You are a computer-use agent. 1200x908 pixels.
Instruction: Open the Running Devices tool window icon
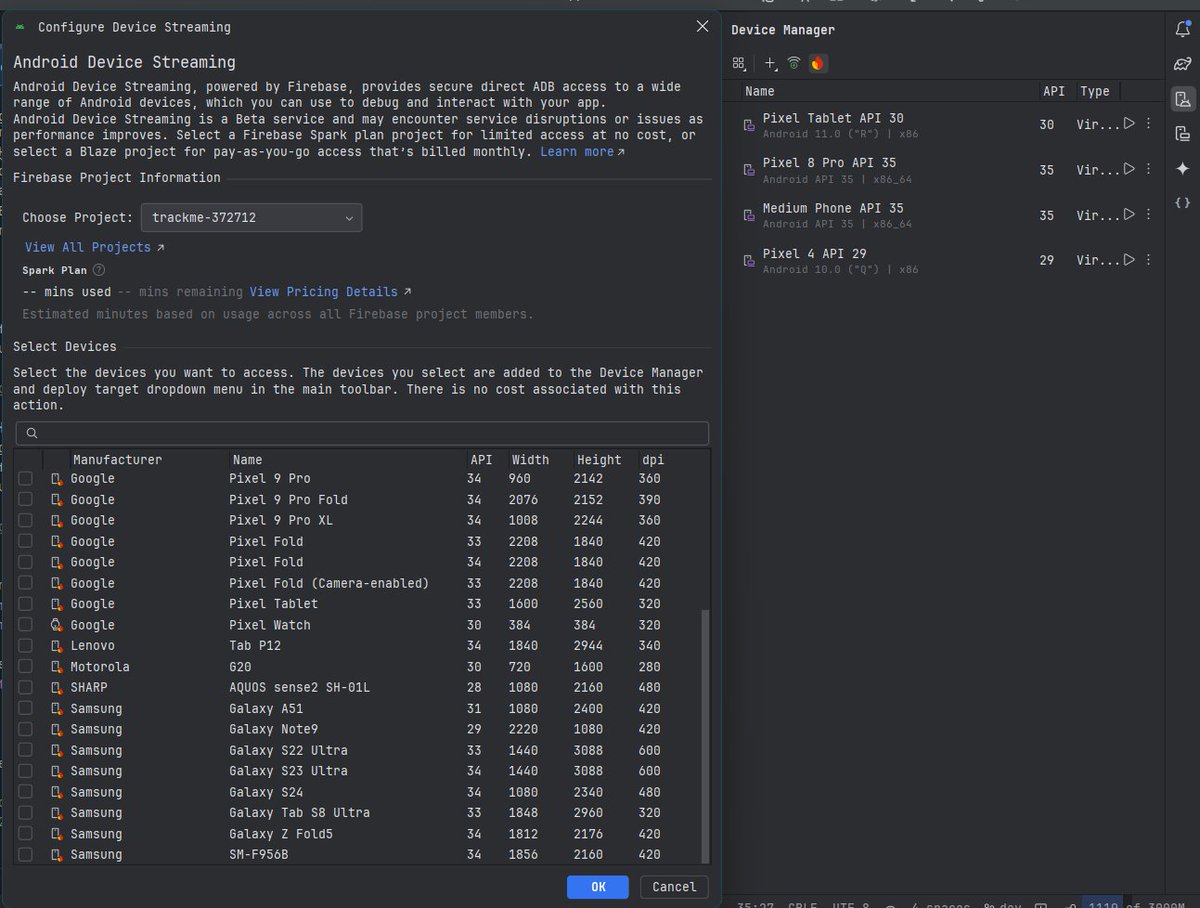pos(1183,133)
